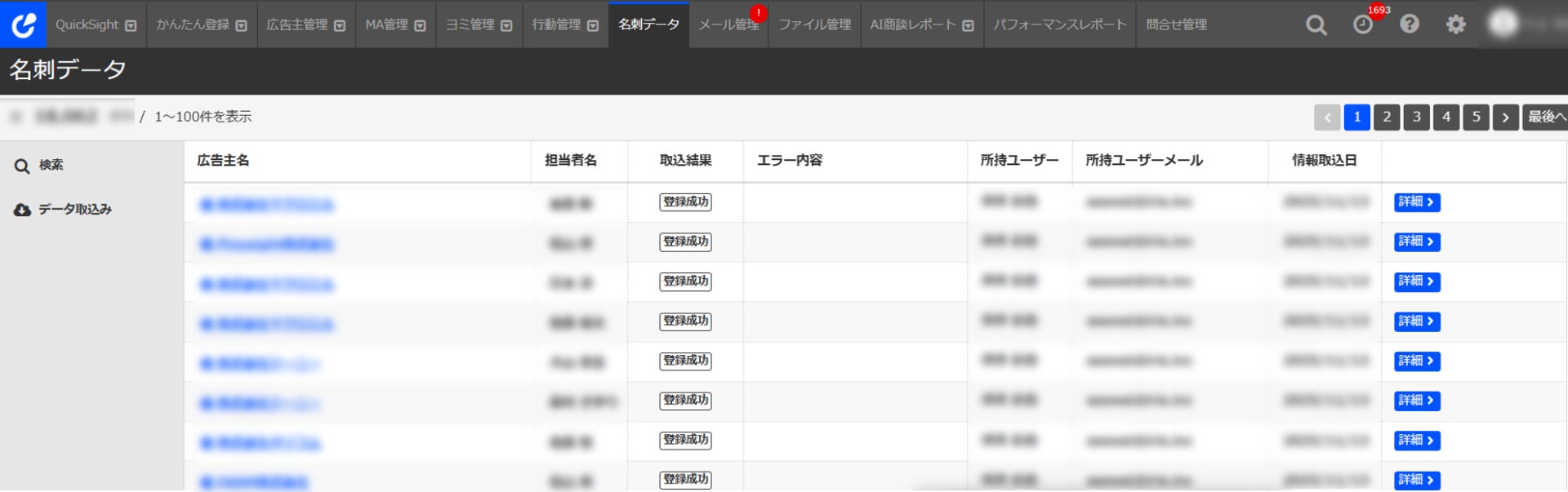Click the 情報取込日 column header
Image resolution: width=1568 pixels, height=492 pixels.
click(1325, 161)
